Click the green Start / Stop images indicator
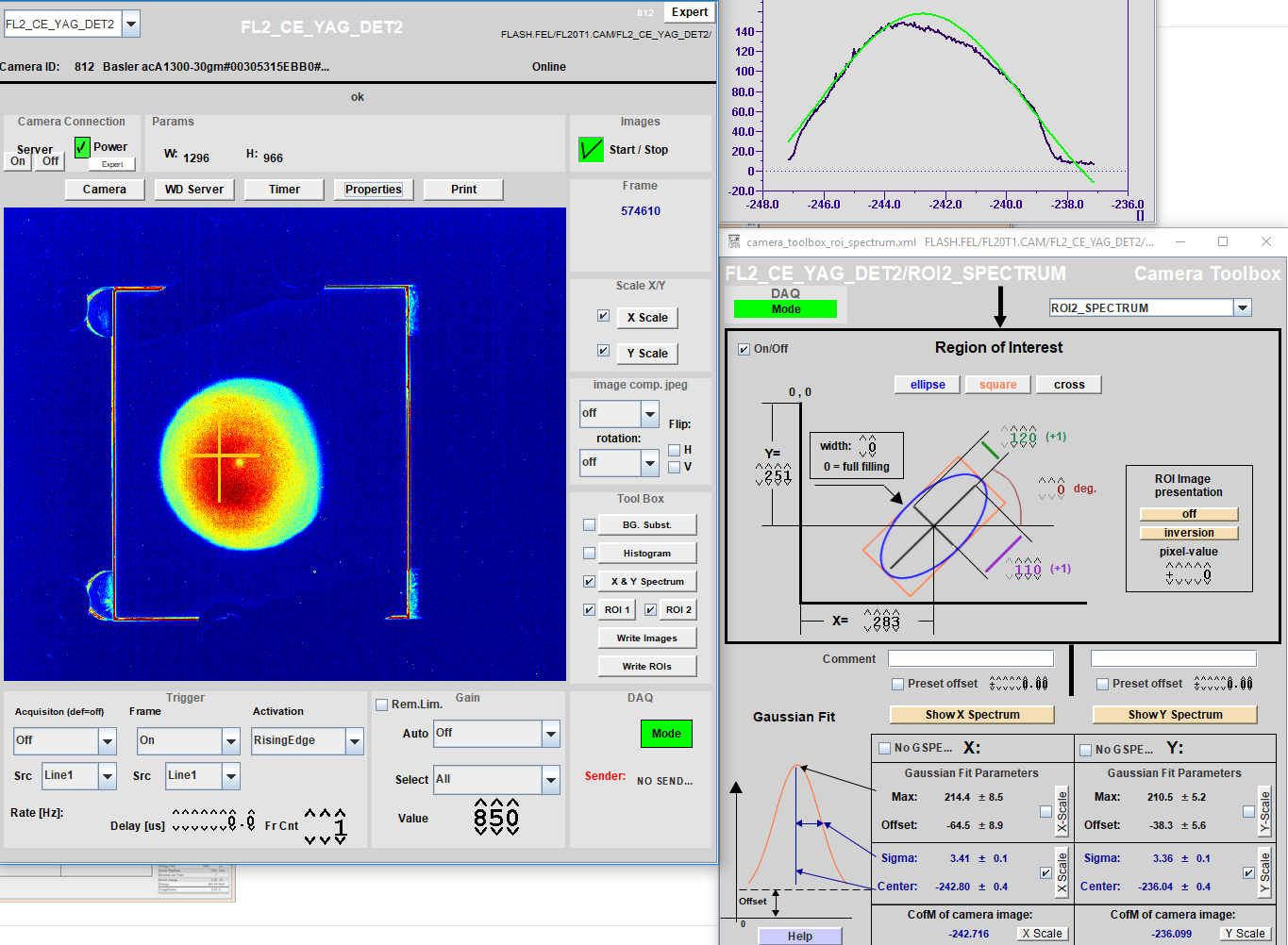 click(591, 149)
